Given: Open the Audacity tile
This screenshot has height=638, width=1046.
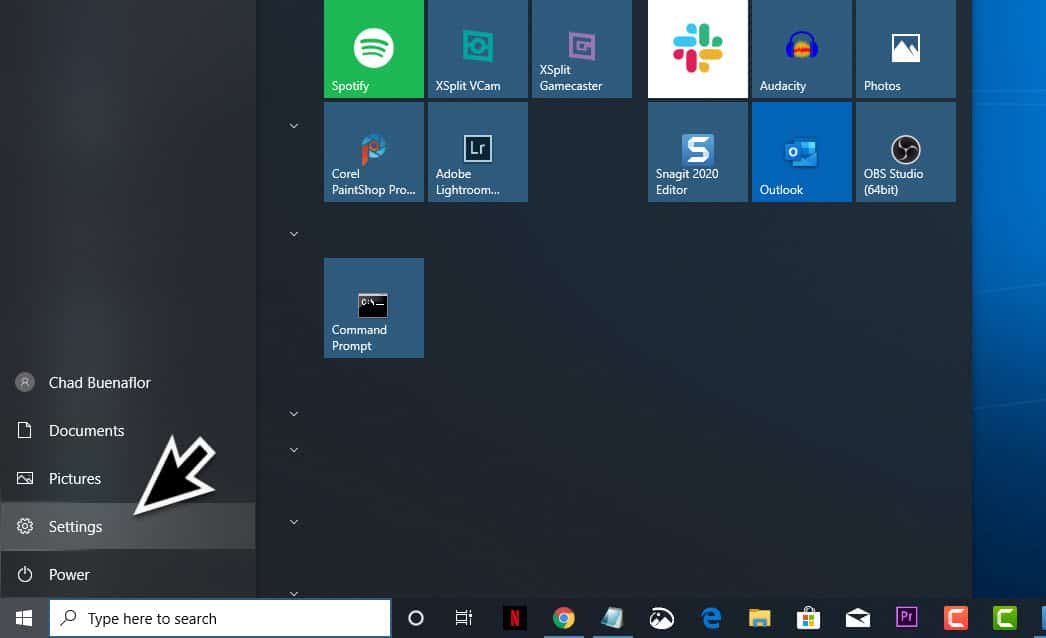Looking at the screenshot, I should (x=802, y=49).
